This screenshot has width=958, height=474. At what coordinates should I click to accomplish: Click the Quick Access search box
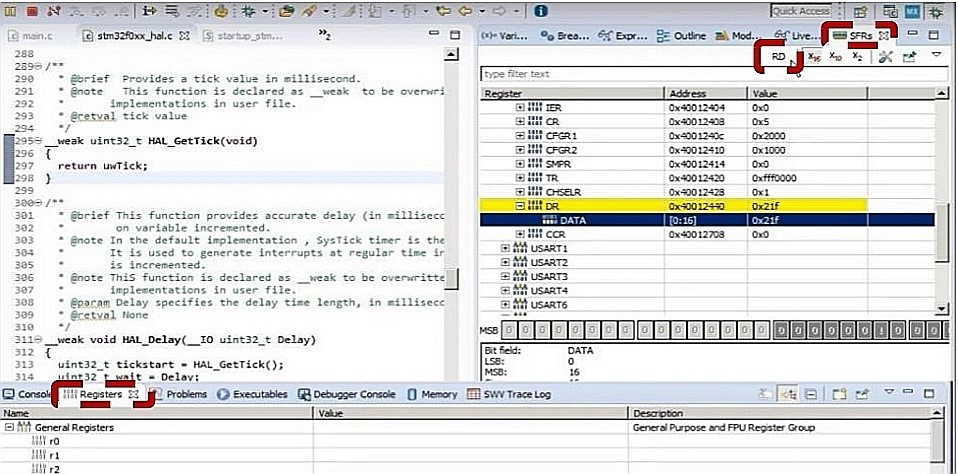point(801,11)
